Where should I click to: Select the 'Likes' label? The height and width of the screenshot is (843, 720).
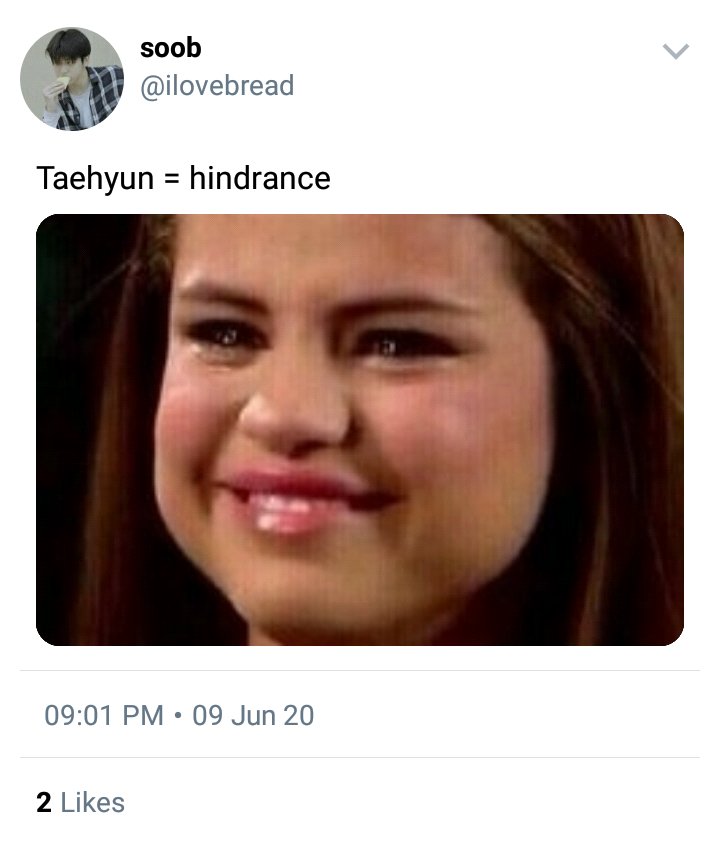tap(92, 803)
